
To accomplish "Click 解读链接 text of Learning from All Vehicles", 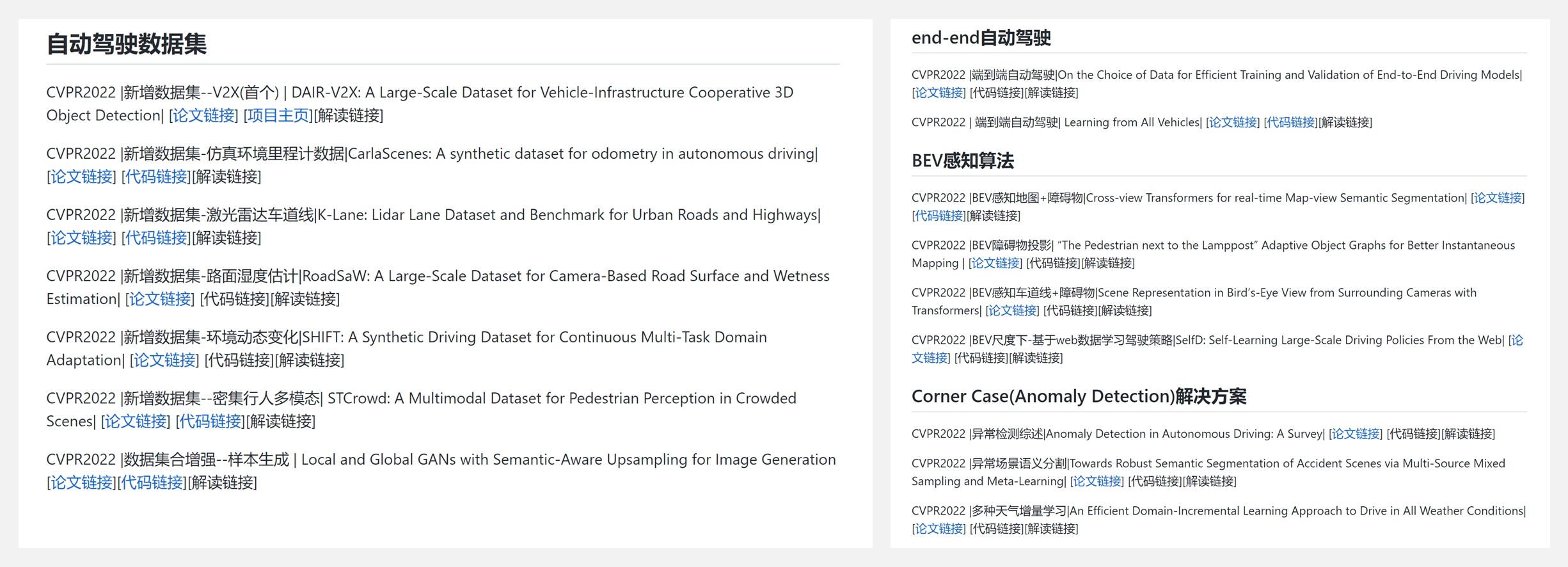I will 1345,122.
